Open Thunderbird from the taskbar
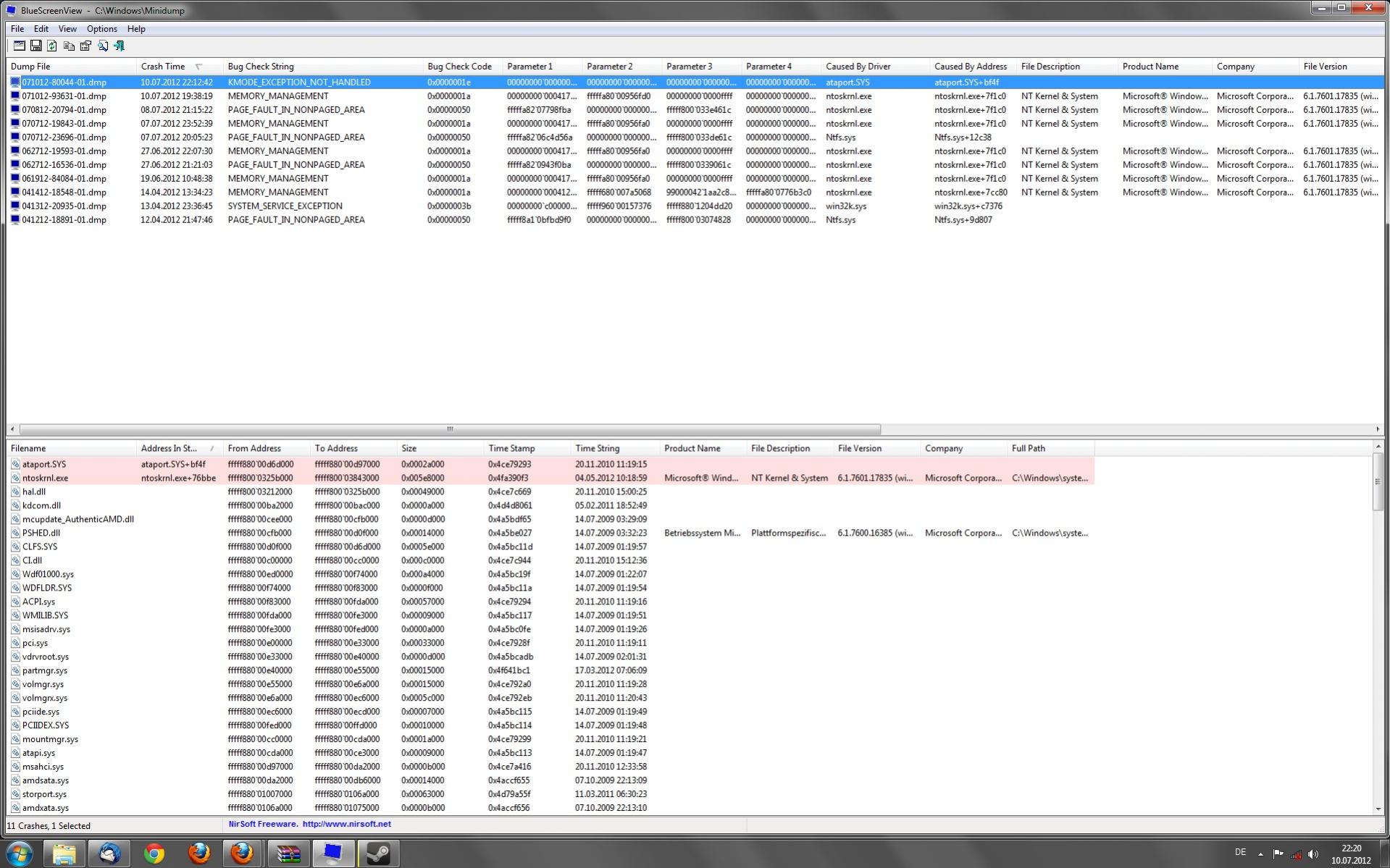Viewport: 1390px width, 868px height. [109, 854]
